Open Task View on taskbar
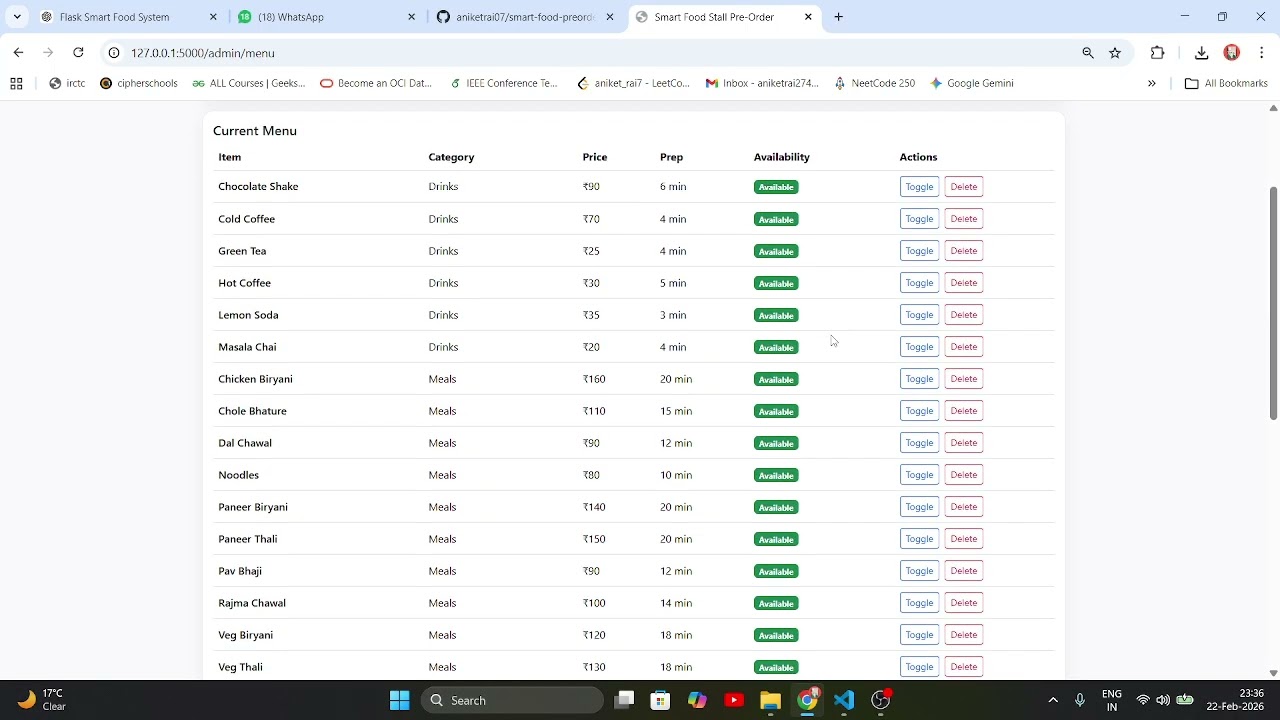This screenshot has width=1280, height=720. click(x=624, y=700)
